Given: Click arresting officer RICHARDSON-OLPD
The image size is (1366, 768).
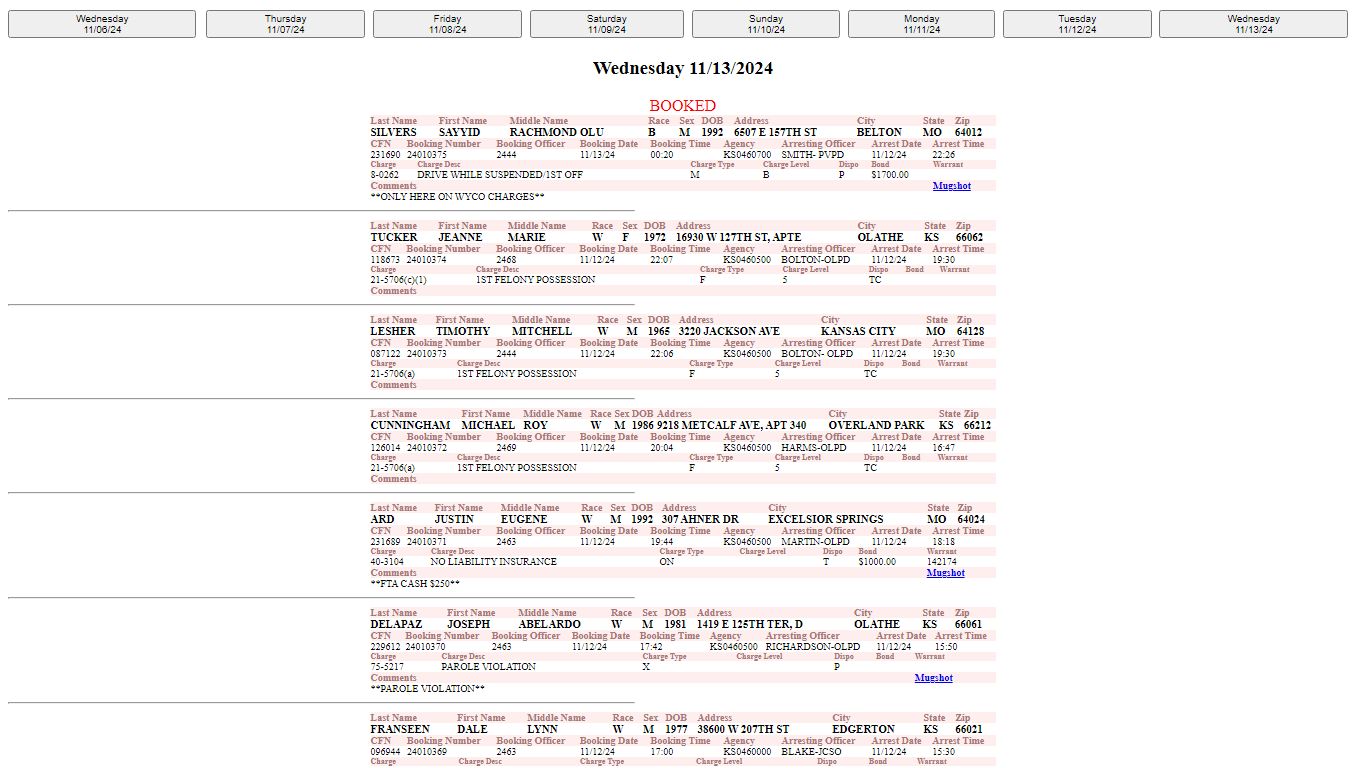Looking at the screenshot, I should point(812,647).
